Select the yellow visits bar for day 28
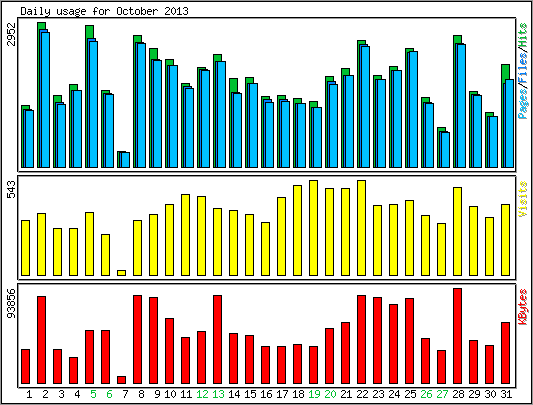Viewport: 533px width, 405px height. [x=457, y=231]
